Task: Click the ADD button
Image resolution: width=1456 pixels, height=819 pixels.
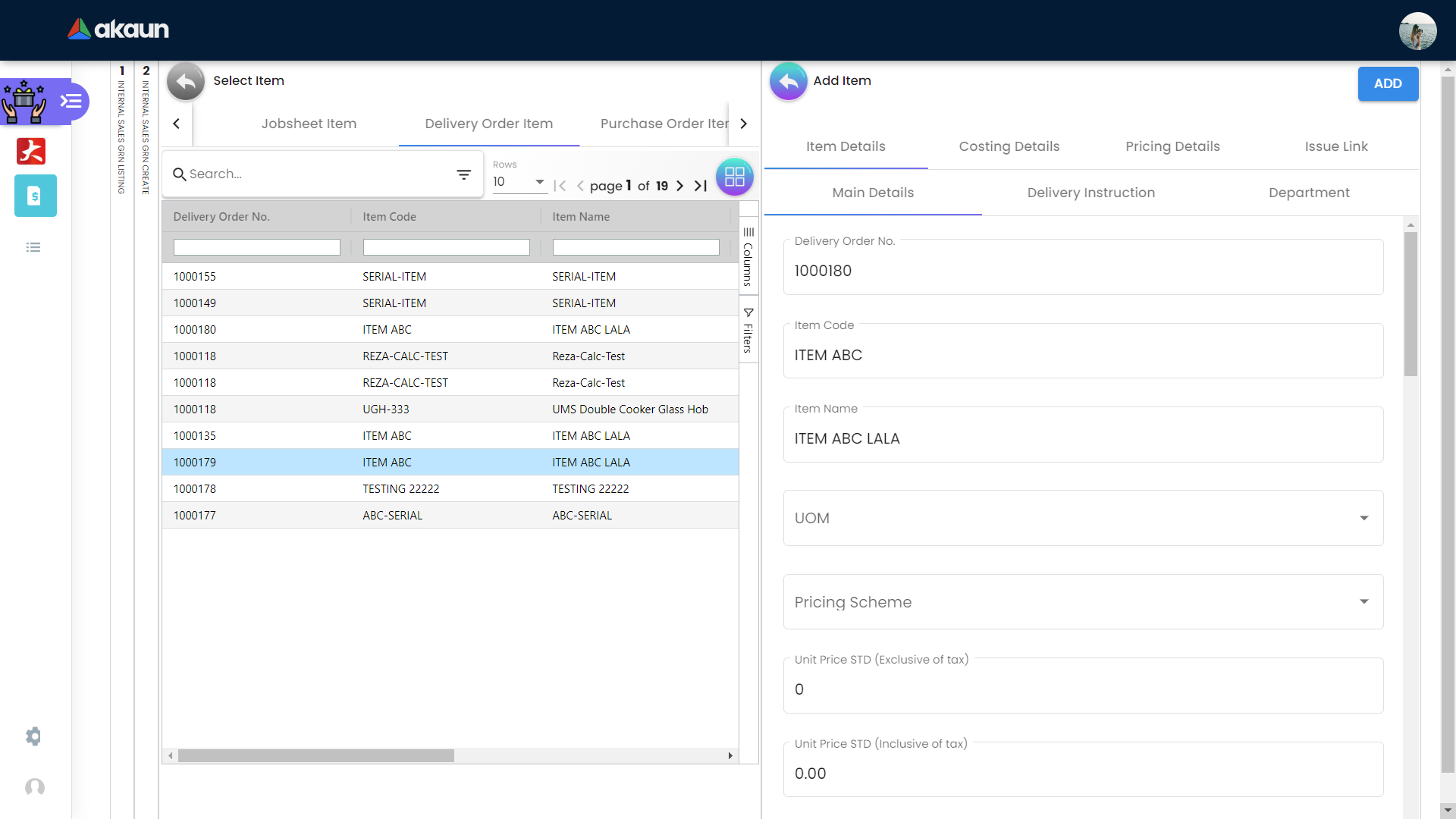Action: [x=1387, y=83]
